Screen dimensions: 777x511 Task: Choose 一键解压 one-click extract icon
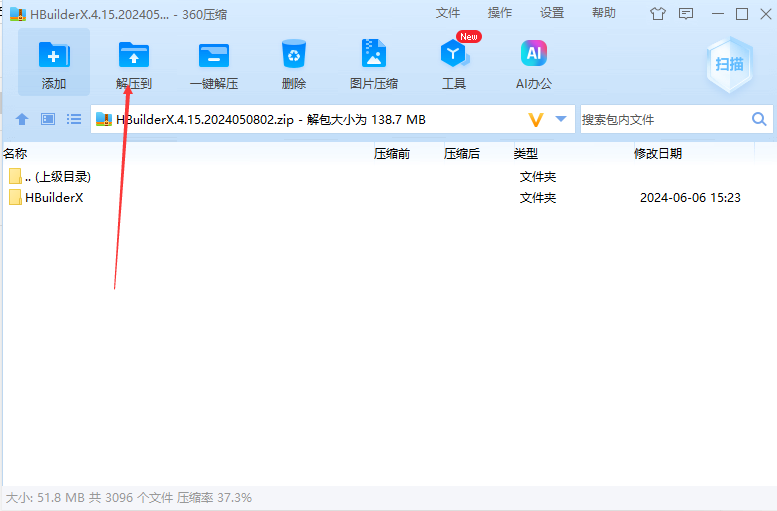click(214, 55)
